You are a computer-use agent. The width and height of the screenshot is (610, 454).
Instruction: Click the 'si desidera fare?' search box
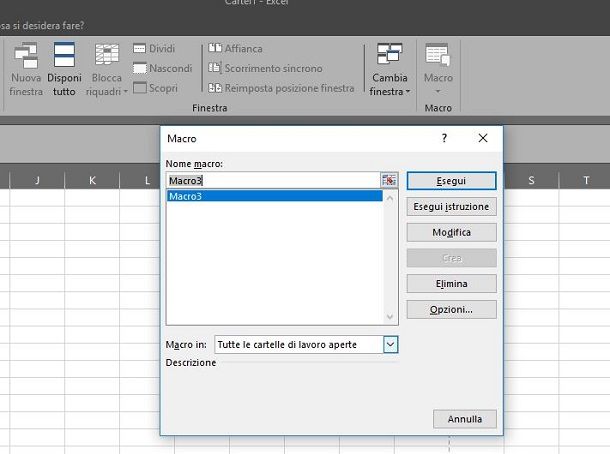(x=42, y=26)
